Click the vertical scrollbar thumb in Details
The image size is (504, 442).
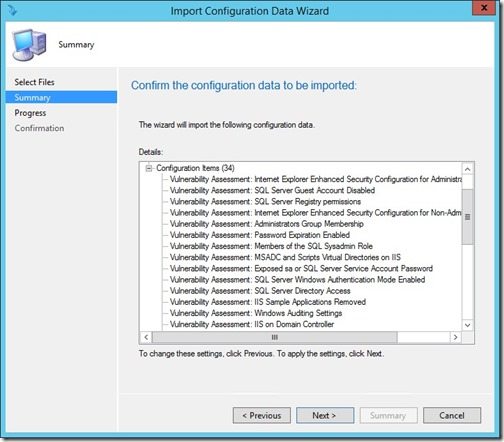point(467,217)
